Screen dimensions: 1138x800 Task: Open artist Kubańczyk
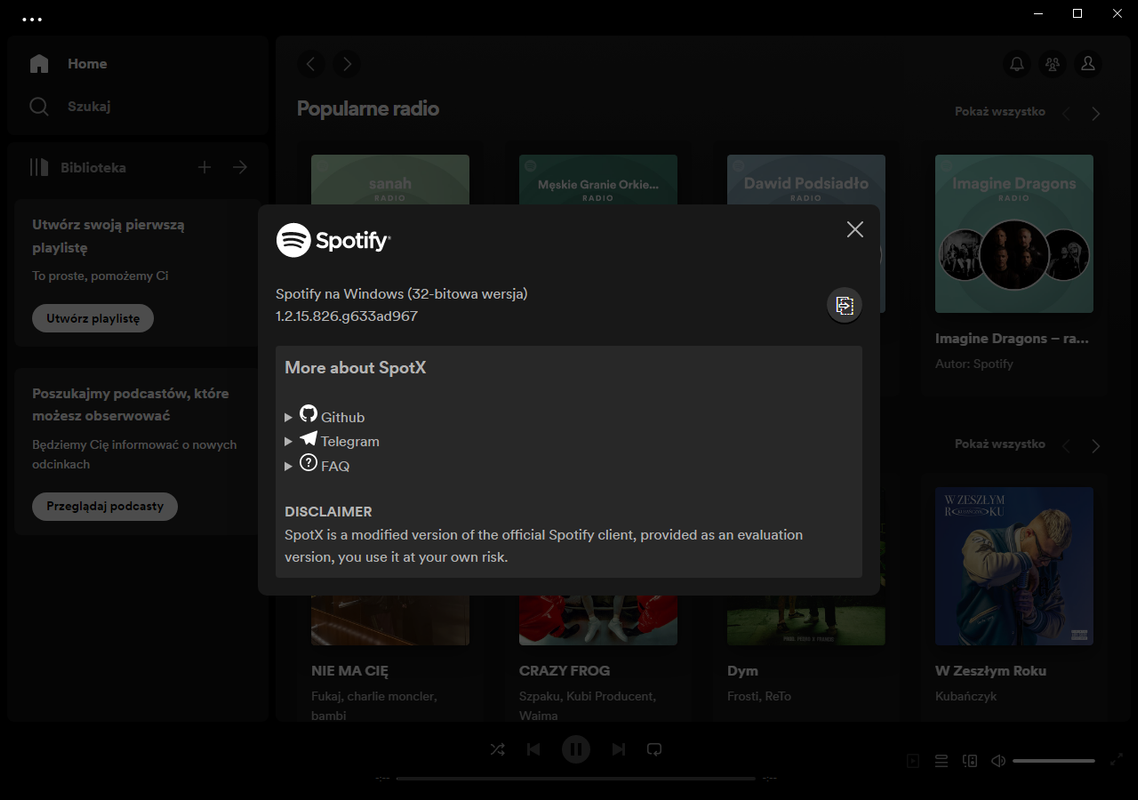(x=965, y=696)
